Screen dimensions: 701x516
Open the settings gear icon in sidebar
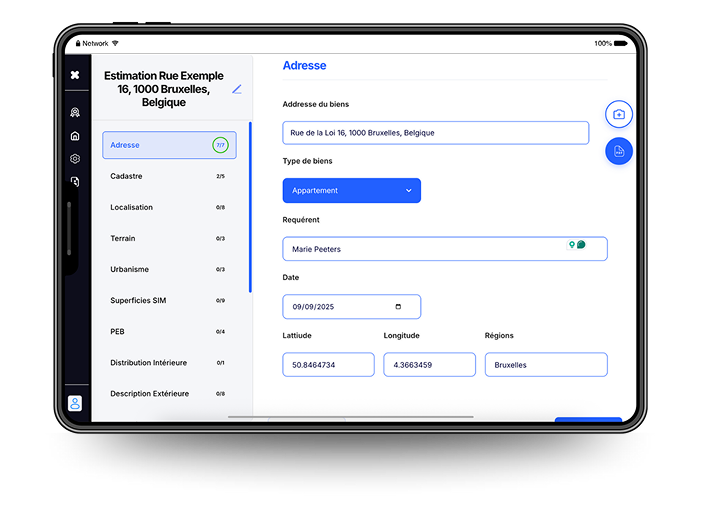[x=75, y=159]
